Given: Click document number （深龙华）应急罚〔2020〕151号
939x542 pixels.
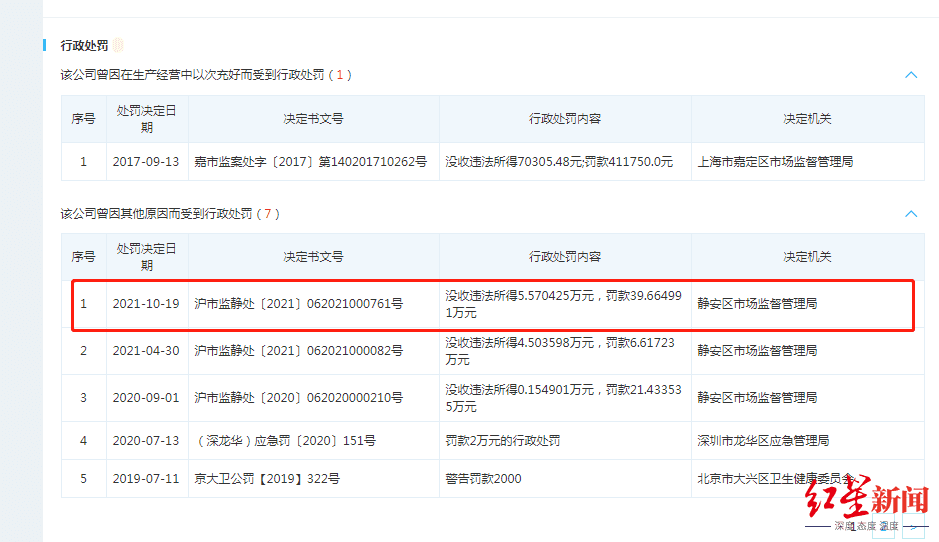Looking at the screenshot, I should [285, 441].
